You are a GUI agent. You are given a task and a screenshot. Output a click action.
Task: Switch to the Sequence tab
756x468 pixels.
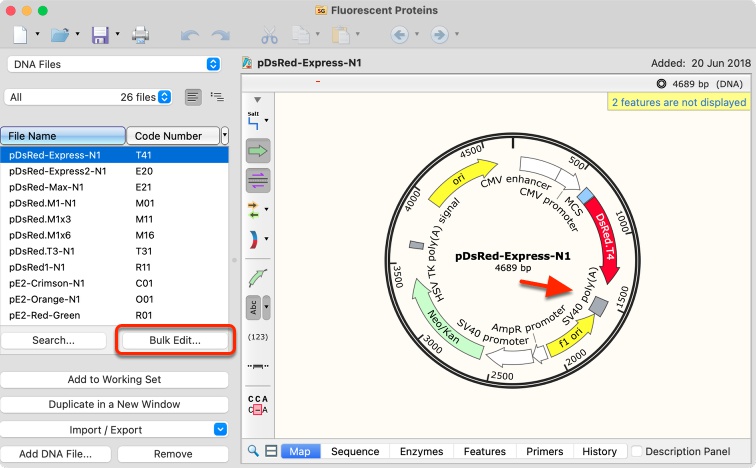[x=355, y=451]
